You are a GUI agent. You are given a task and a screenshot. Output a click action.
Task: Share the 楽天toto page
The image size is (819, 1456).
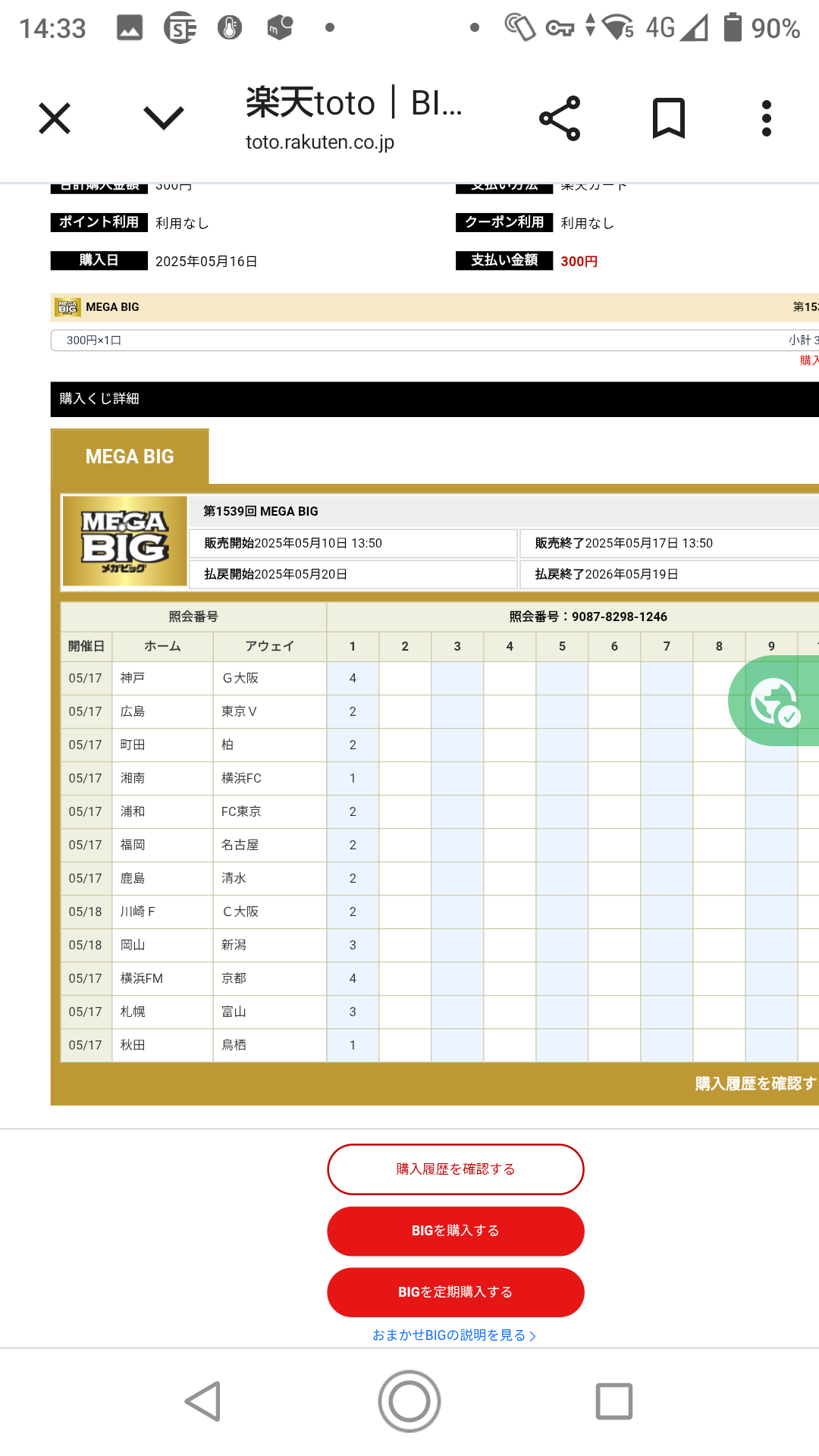tap(560, 118)
